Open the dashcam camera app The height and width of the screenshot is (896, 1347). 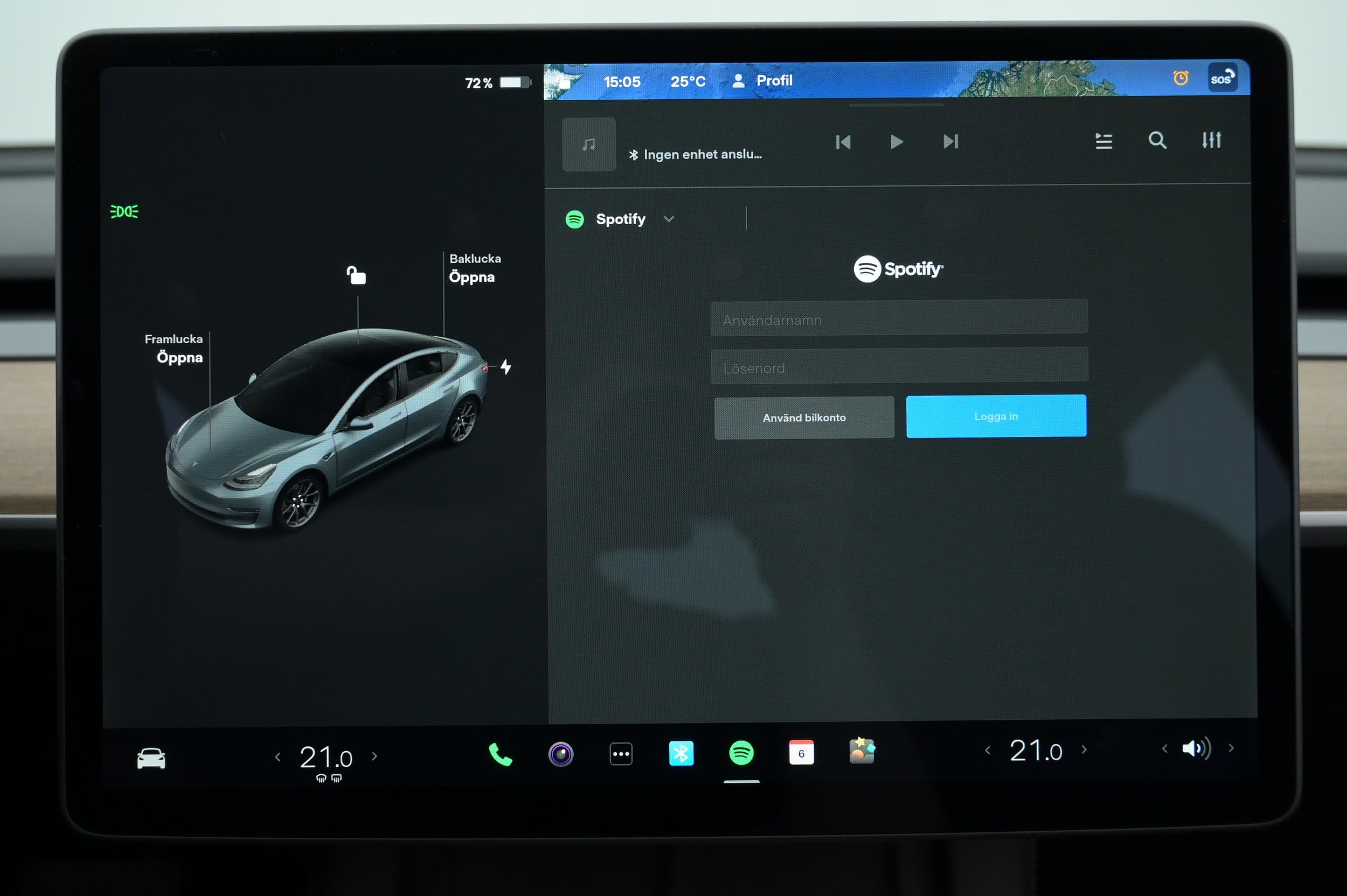tap(561, 754)
